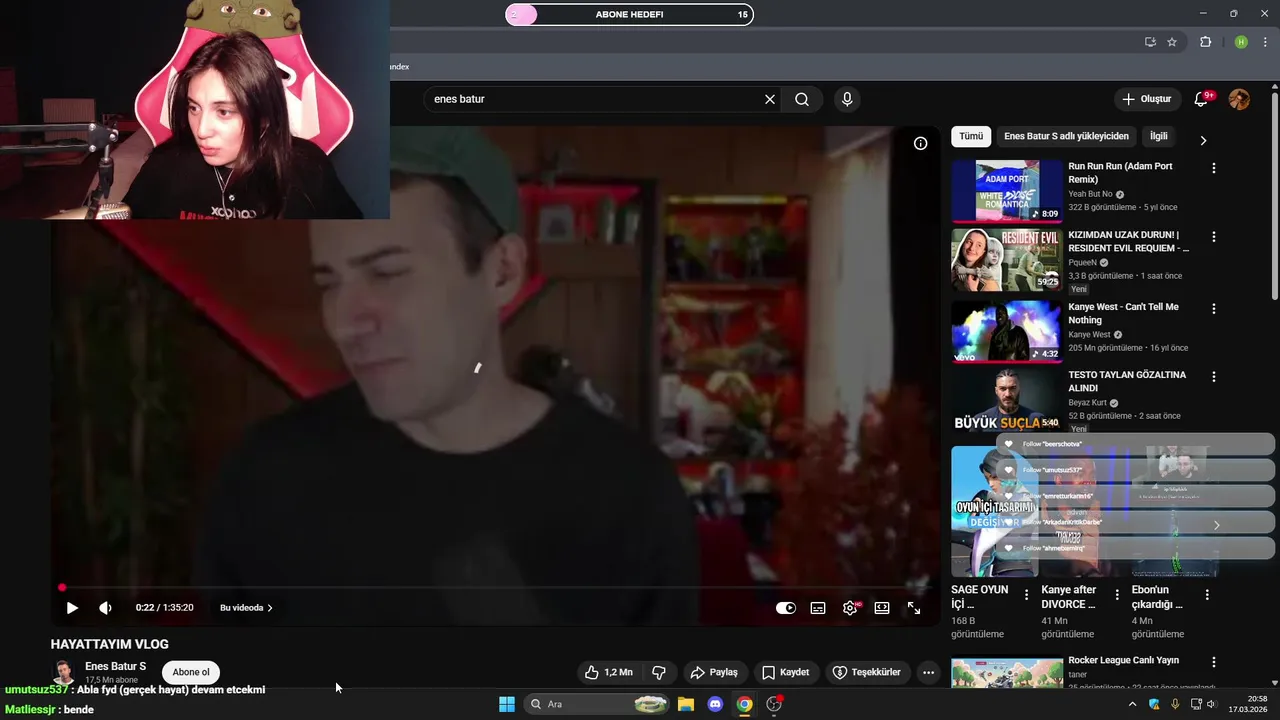Click the YouTube page vertical scrollbar
Screen dimensions: 1280x720
coord(1274,196)
